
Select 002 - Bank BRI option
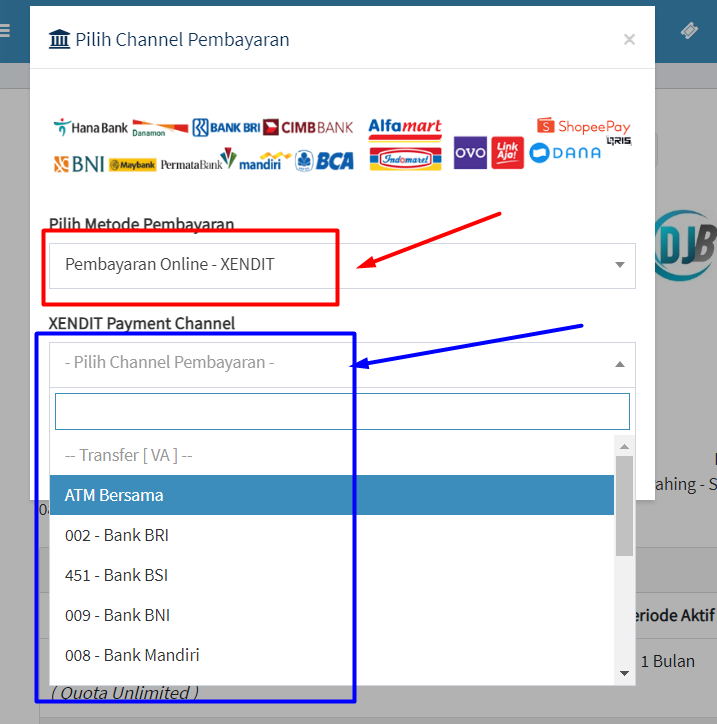pos(331,535)
